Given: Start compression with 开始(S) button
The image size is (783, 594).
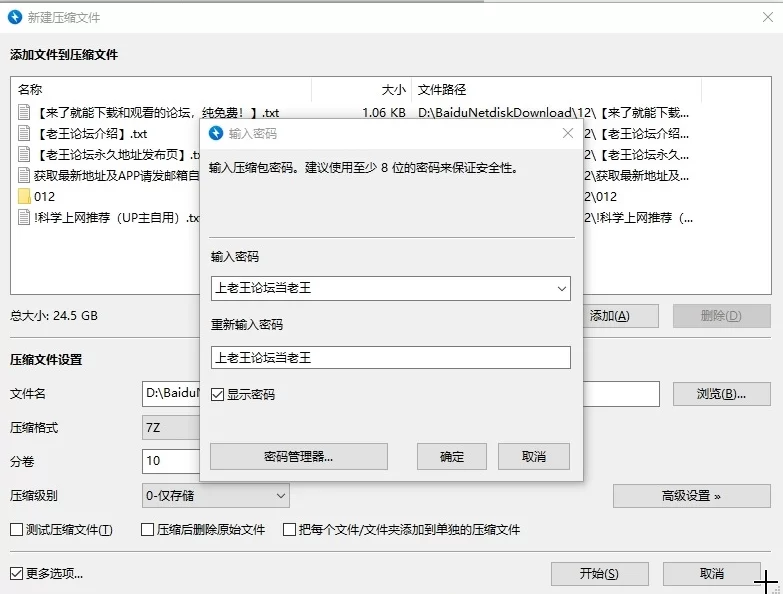Looking at the screenshot, I should pyautogui.click(x=600, y=574).
